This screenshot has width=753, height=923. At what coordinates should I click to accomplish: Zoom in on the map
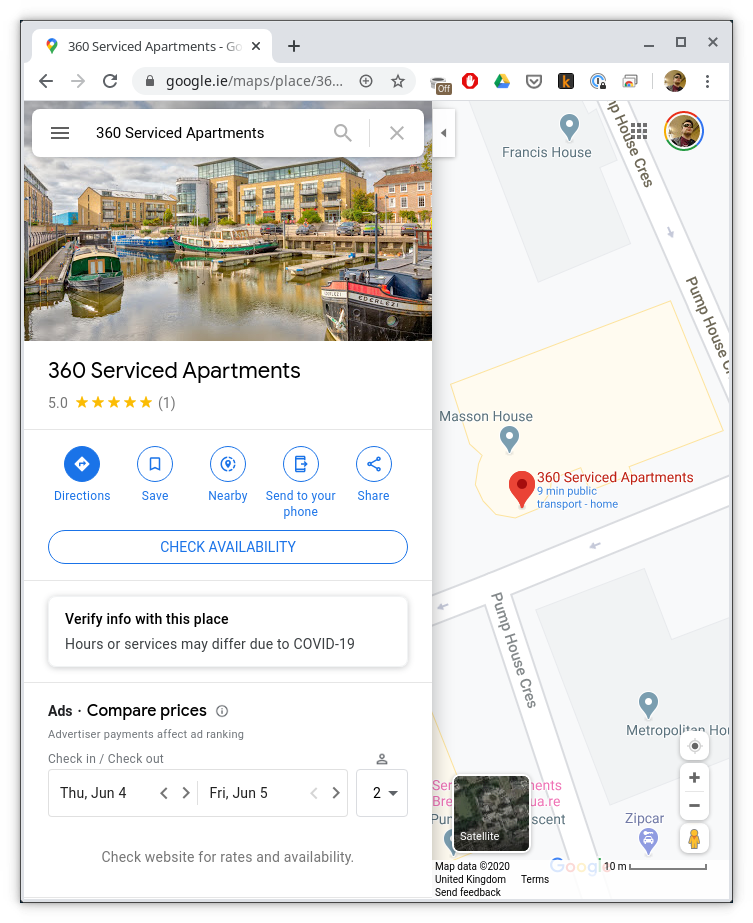point(695,778)
